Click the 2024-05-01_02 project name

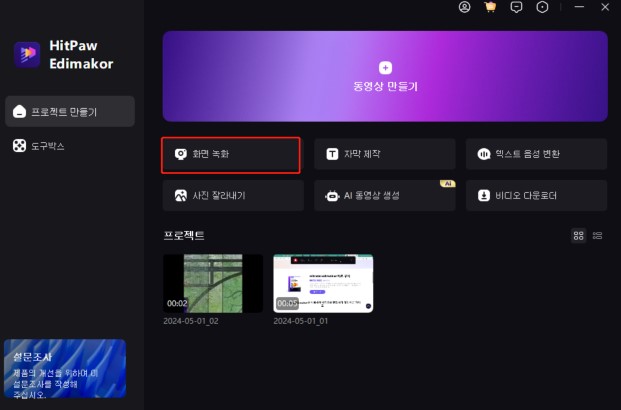tap(190, 321)
